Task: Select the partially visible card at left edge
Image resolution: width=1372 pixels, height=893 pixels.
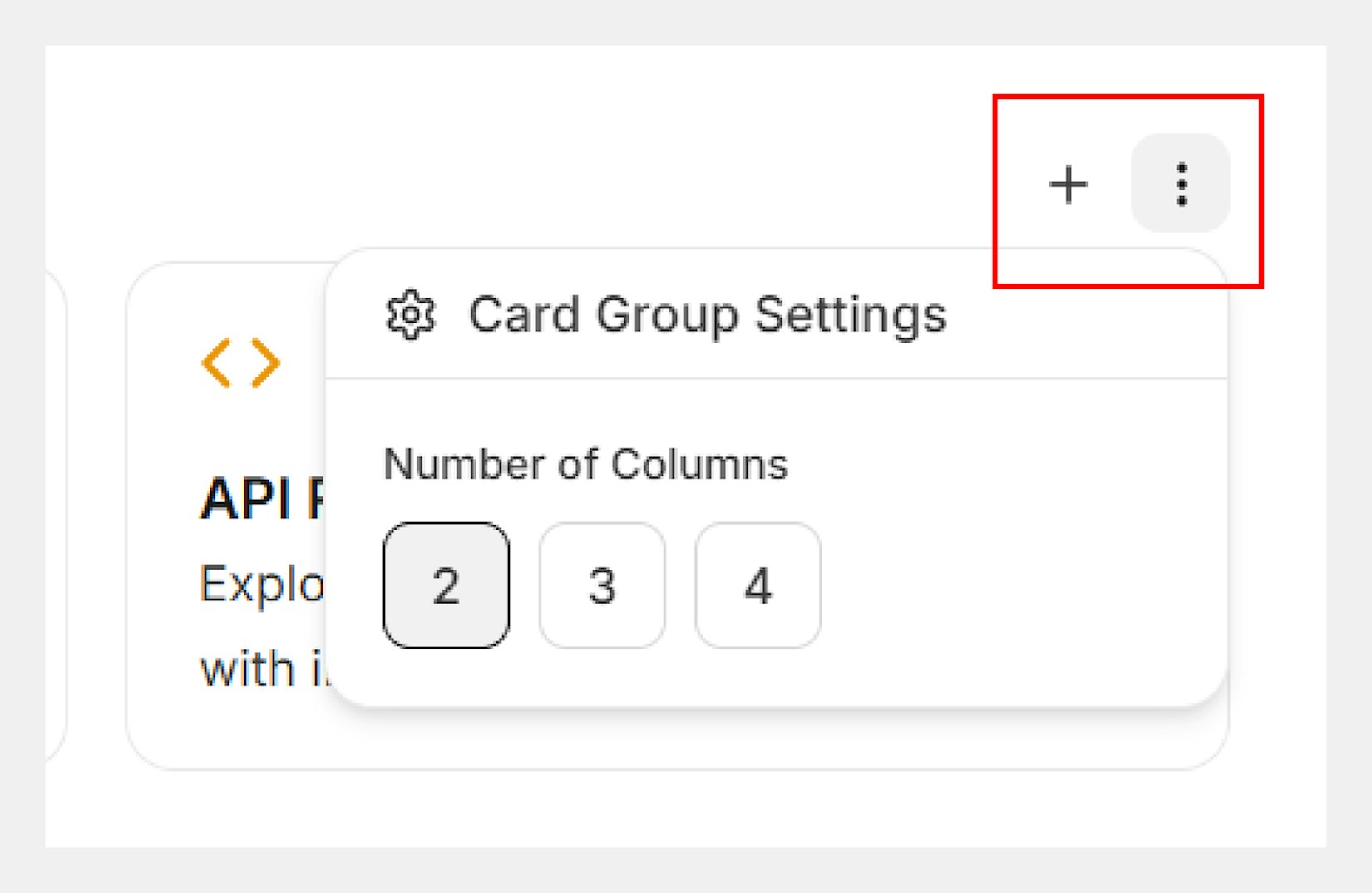Action: (x=55, y=516)
